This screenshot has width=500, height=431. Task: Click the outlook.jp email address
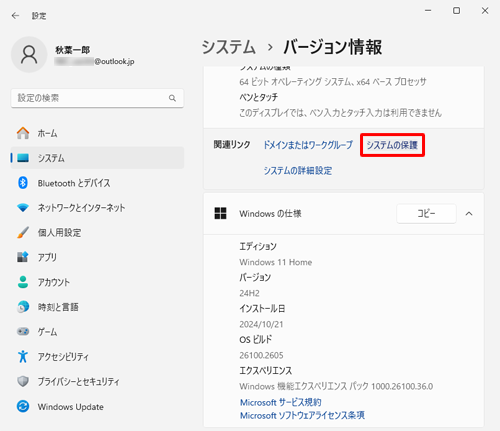[x=95, y=62]
